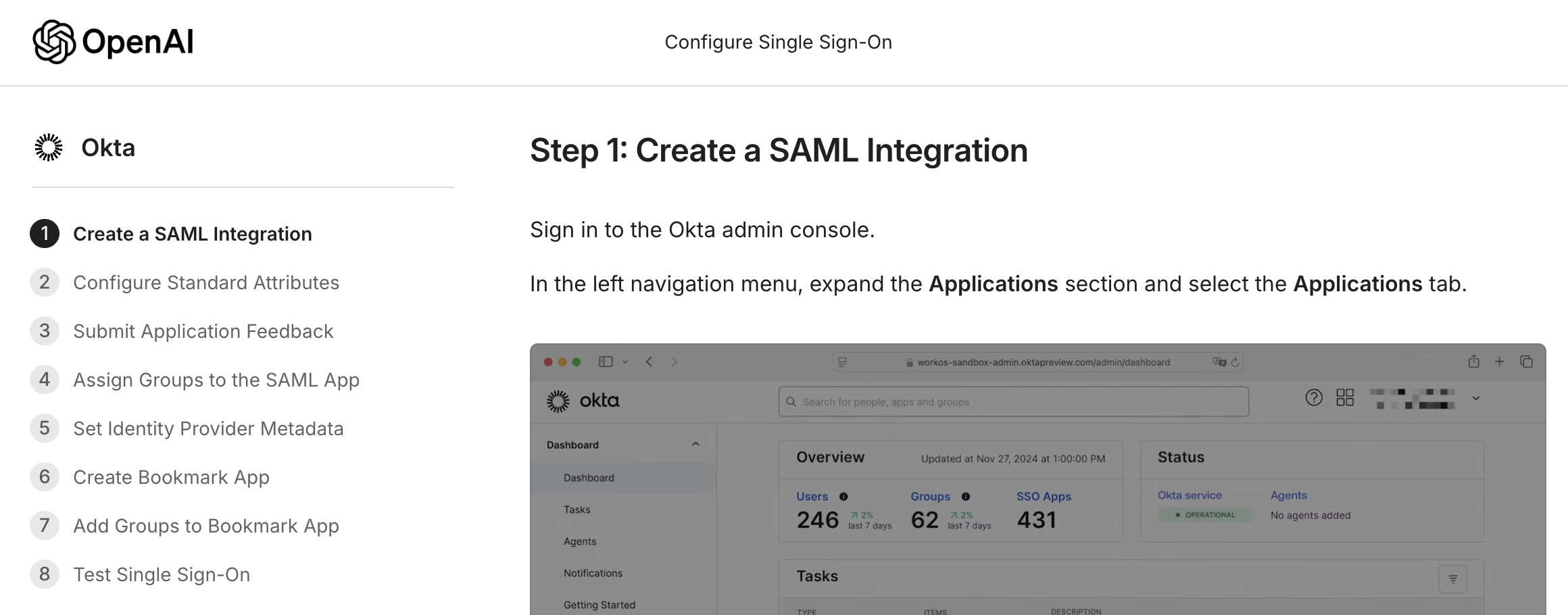Click the Search for people field
Image resolution: width=1568 pixels, height=615 pixels.
1012,401
